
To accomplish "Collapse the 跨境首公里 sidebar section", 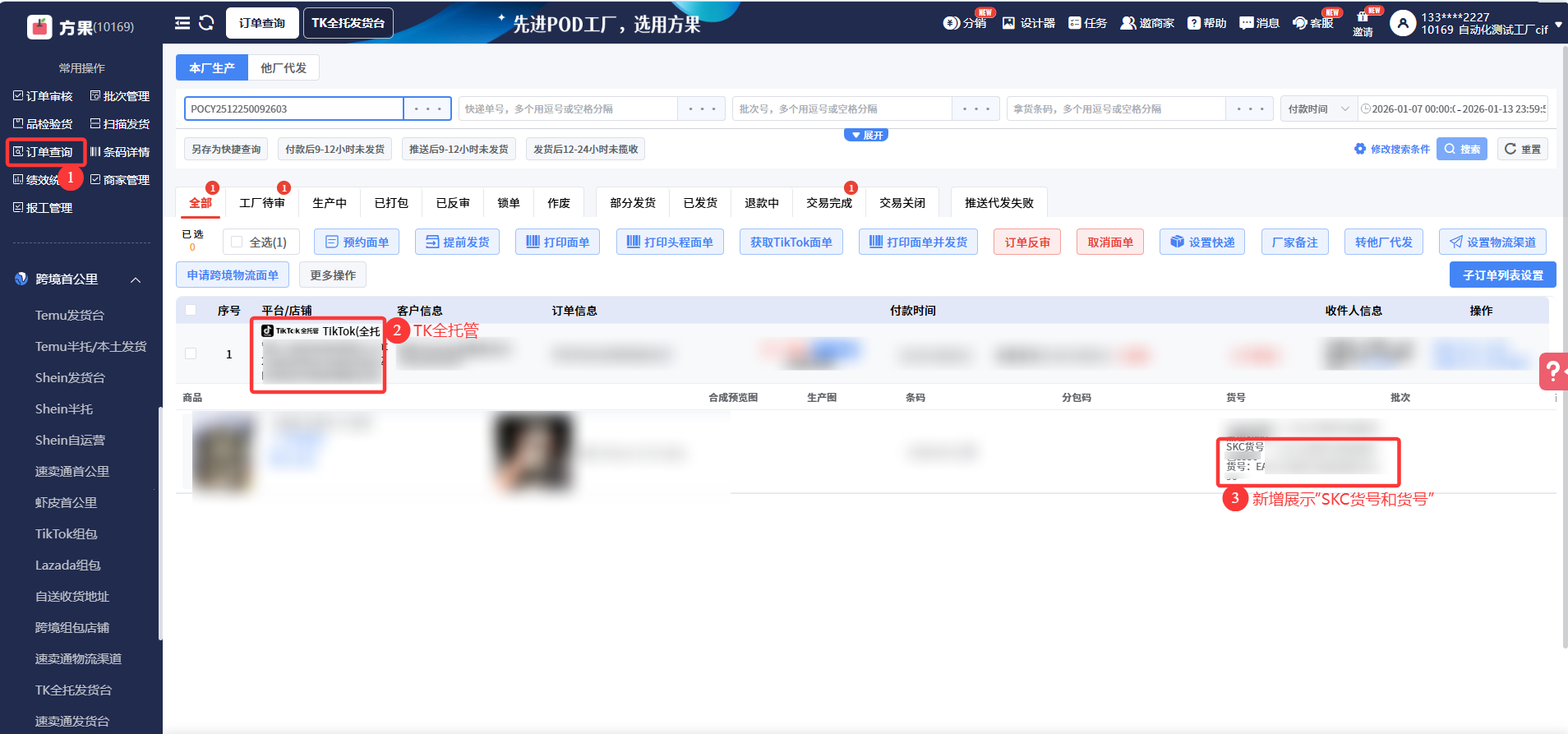I will click(136, 279).
